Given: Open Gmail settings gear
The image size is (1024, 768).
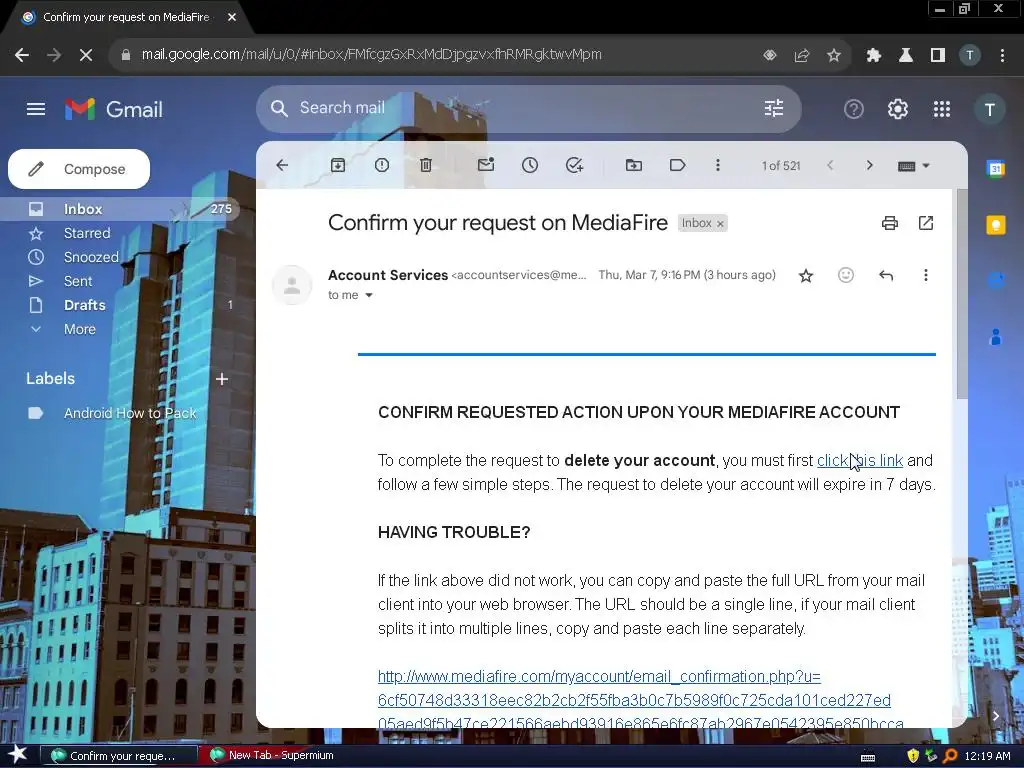Looking at the screenshot, I should 897,109.
